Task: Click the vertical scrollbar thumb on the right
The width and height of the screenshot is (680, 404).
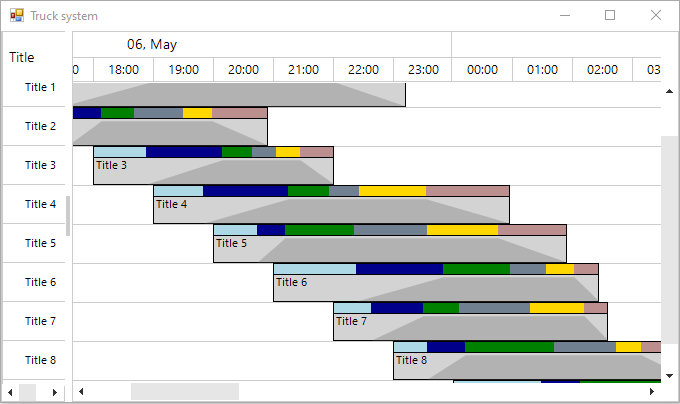Action: pos(670,240)
